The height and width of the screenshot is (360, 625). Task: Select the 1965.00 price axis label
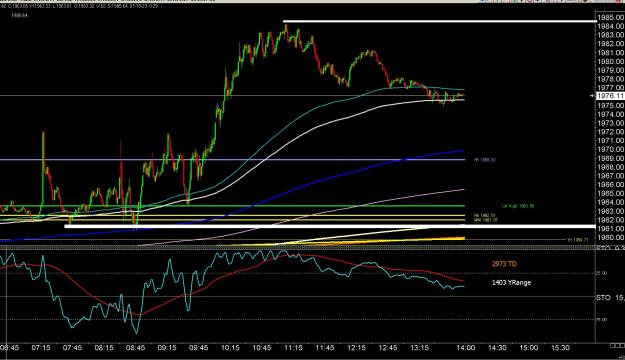tap(611, 193)
